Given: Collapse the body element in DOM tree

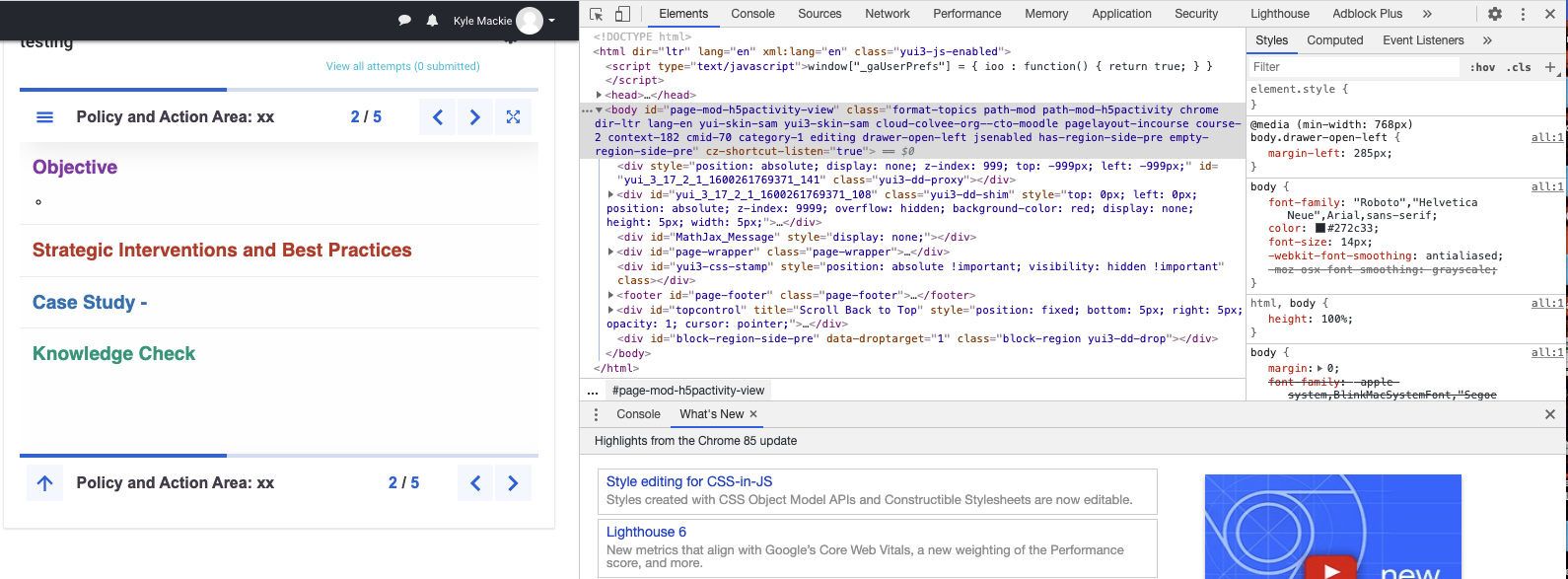Looking at the screenshot, I should [600, 109].
